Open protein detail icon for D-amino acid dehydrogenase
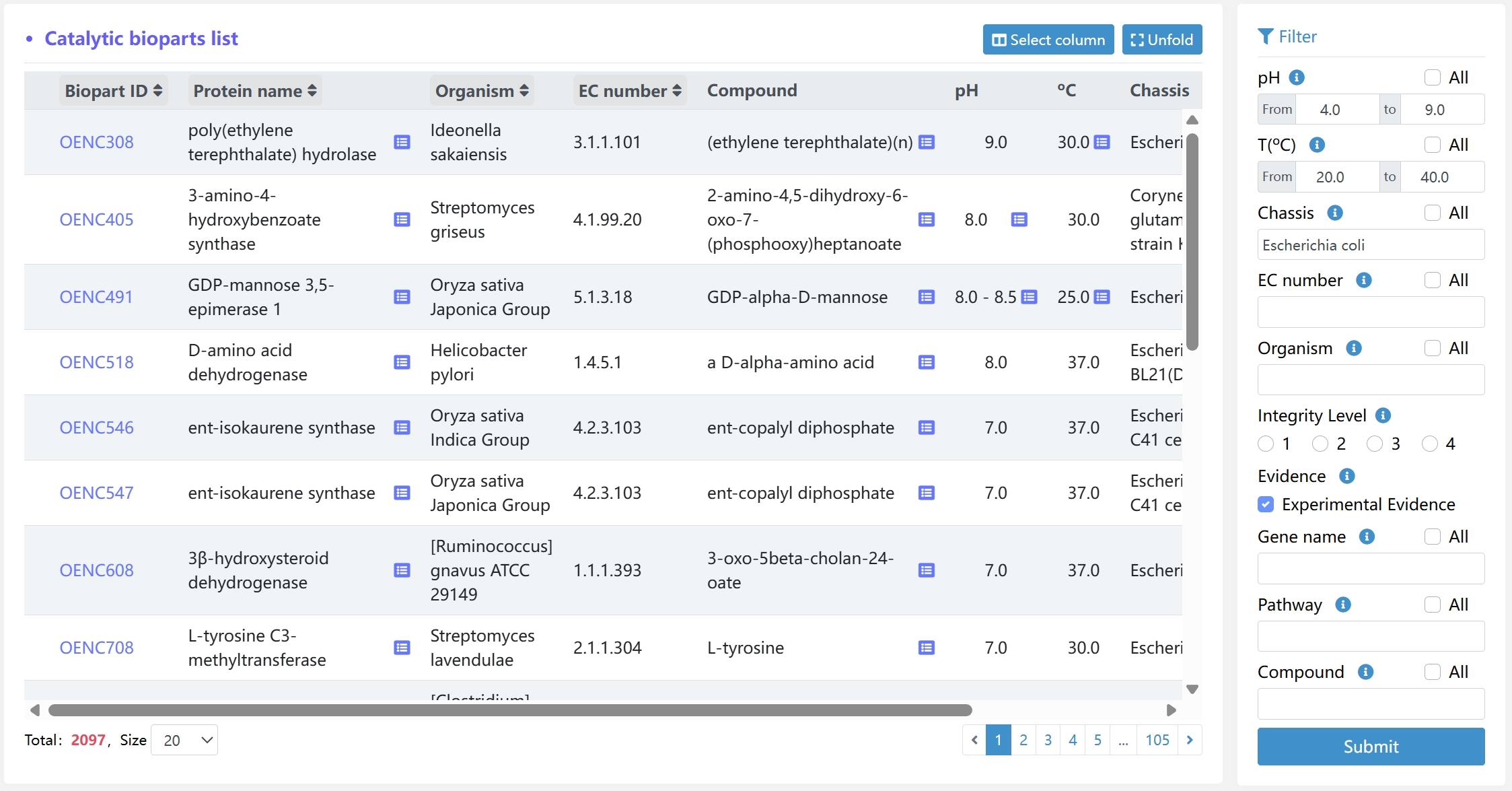1512x791 pixels. point(402,362)
